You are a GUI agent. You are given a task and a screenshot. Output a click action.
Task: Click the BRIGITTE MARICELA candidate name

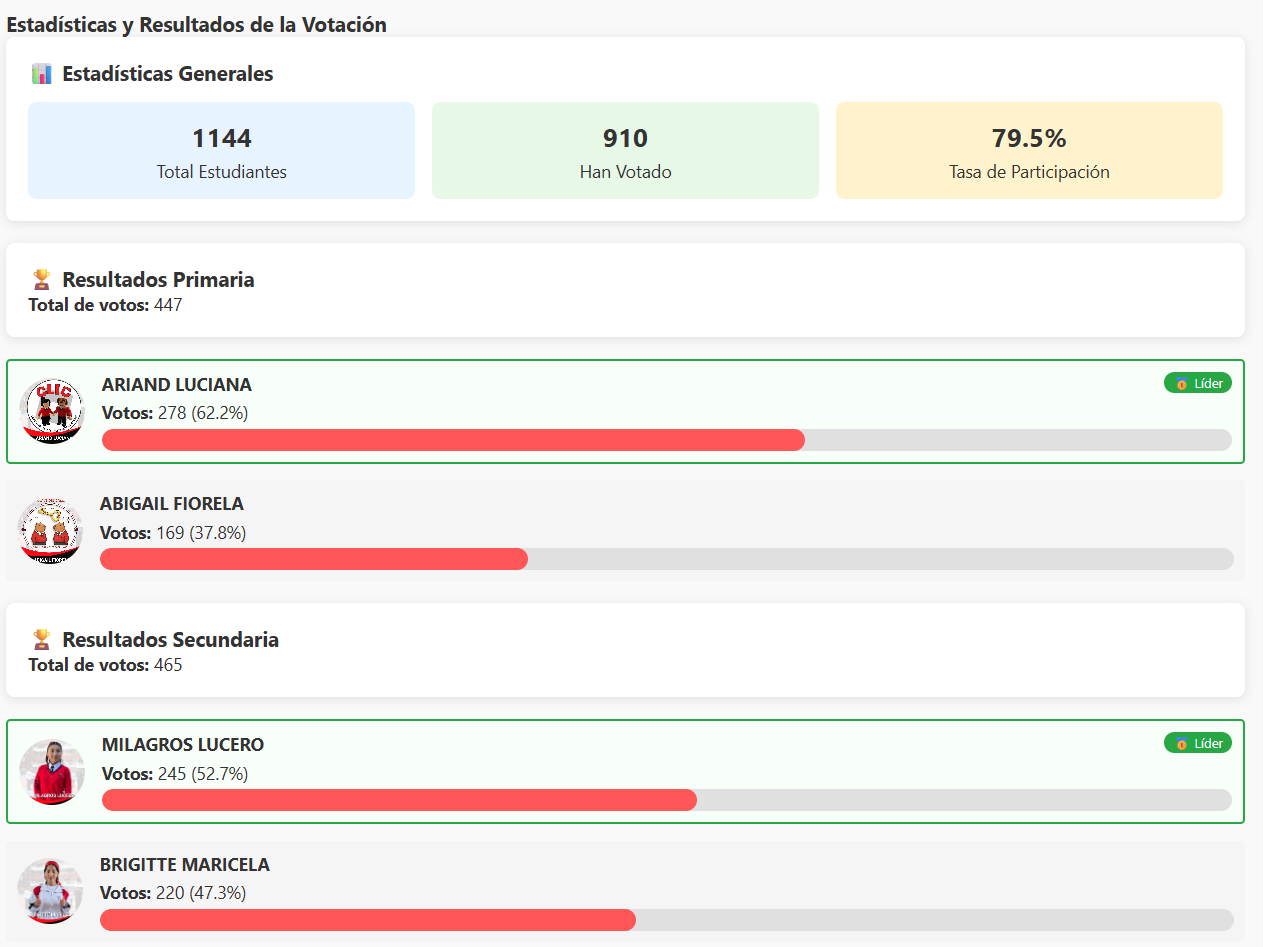tap(185, 865)
